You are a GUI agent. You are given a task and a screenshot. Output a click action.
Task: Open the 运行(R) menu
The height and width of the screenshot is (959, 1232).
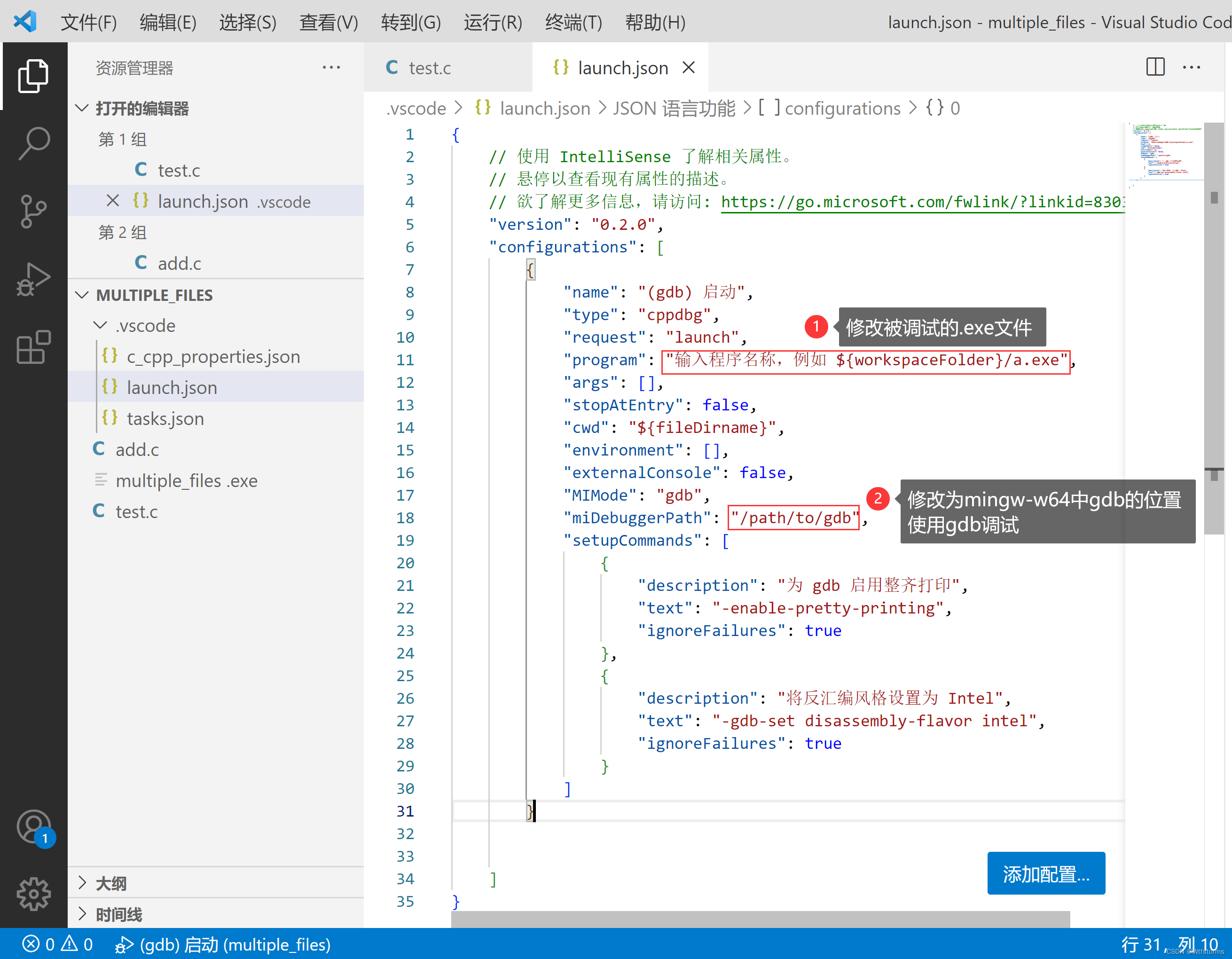coord(493,22)
